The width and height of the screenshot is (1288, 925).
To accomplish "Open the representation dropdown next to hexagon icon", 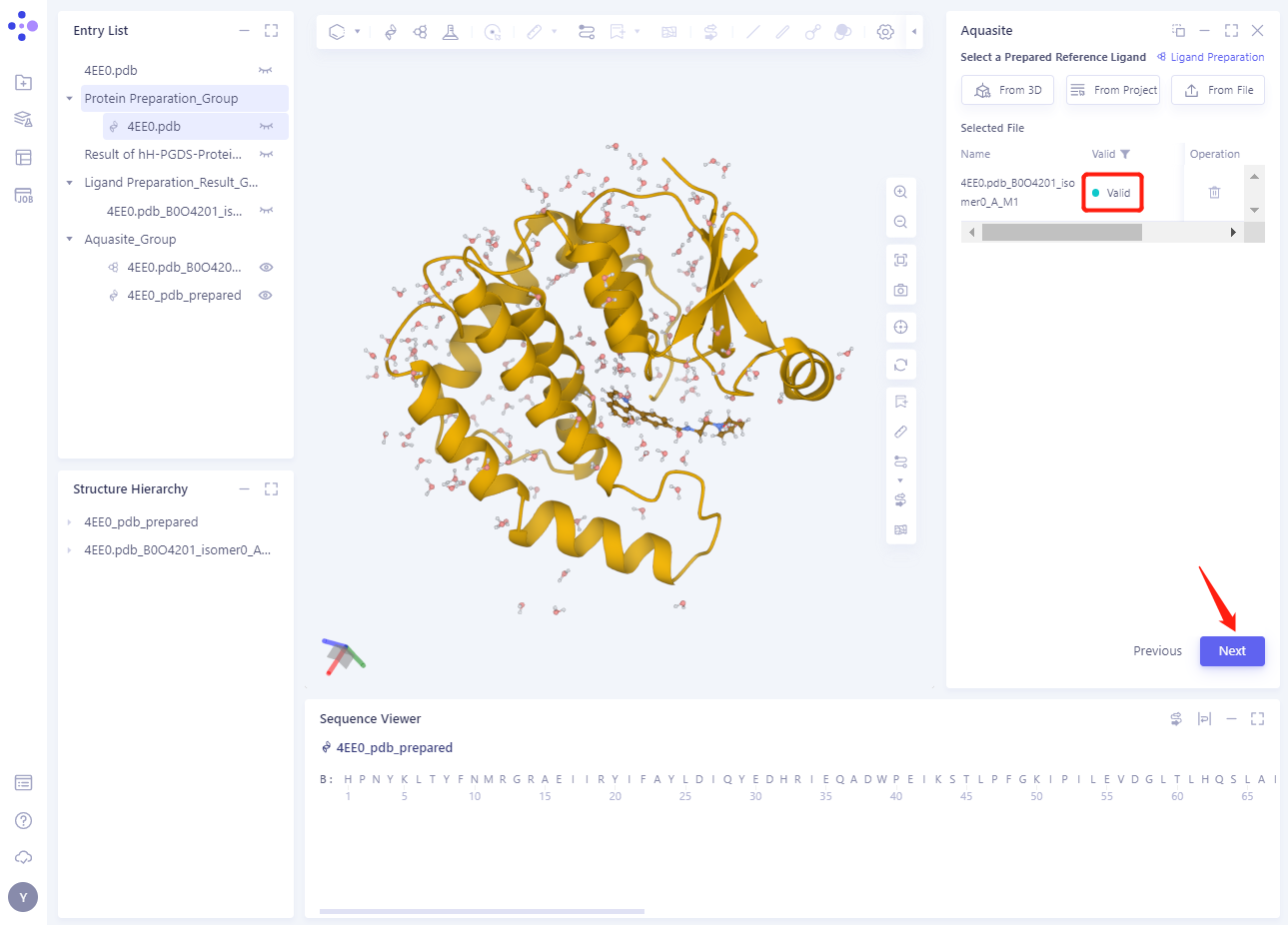I will (356, 31).
